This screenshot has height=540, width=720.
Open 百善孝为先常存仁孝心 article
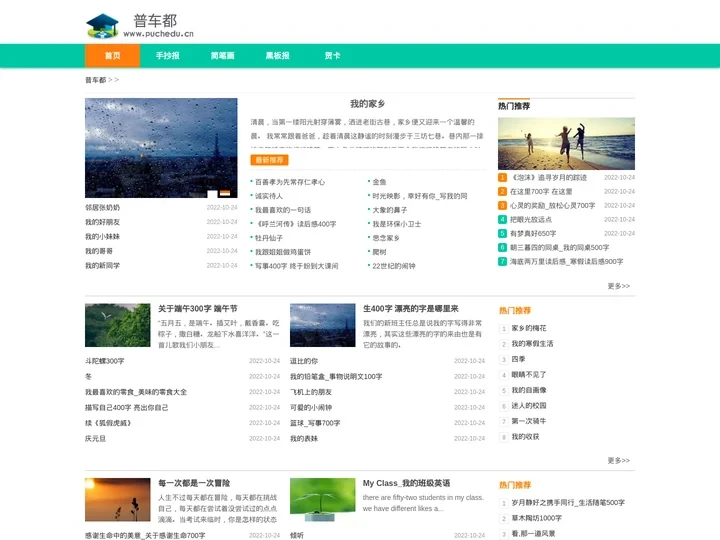pyautogui.click(x=290, y=182)
